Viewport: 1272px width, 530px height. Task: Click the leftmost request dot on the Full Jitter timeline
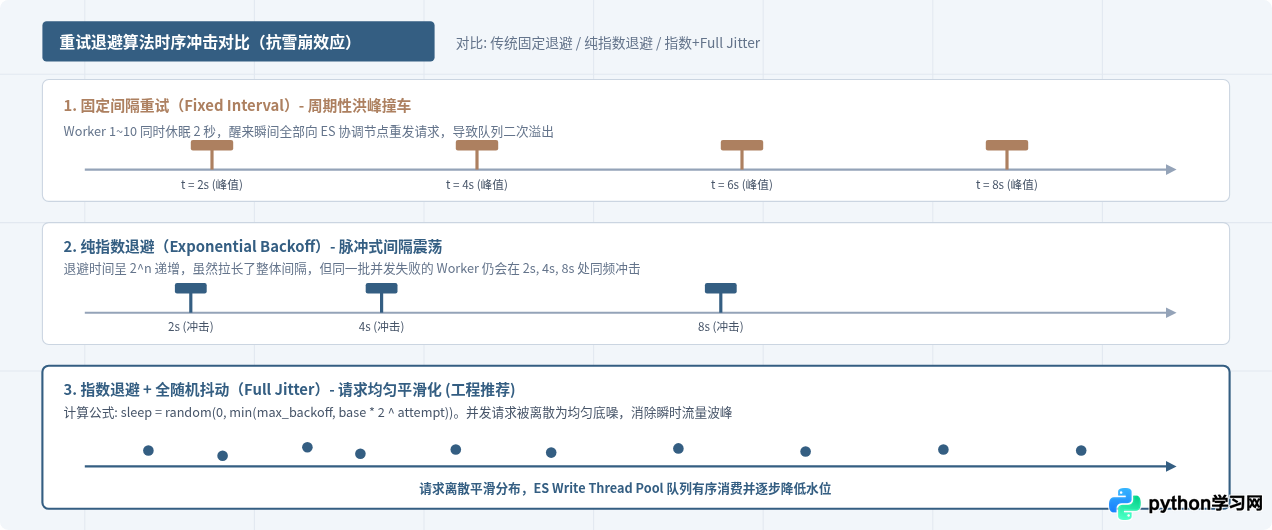(x=148, y=450)
